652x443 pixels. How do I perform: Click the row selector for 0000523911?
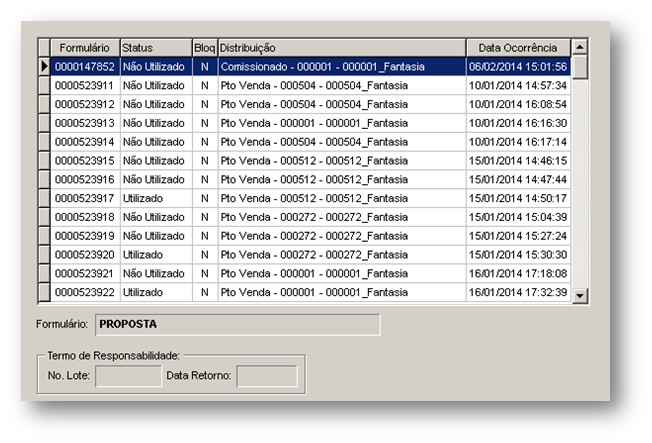click(44, 85)
